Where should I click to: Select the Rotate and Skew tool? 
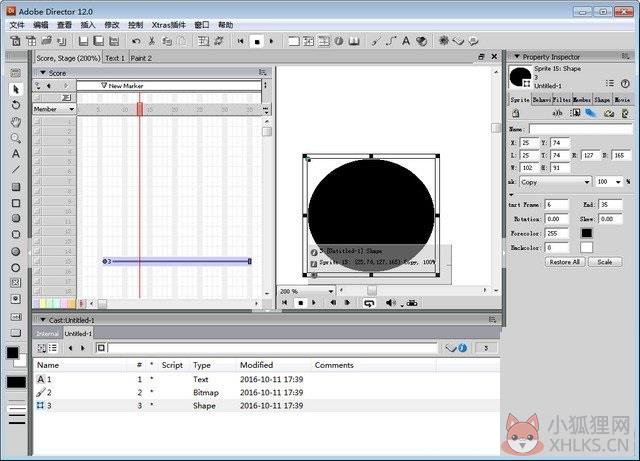[16, 105]
